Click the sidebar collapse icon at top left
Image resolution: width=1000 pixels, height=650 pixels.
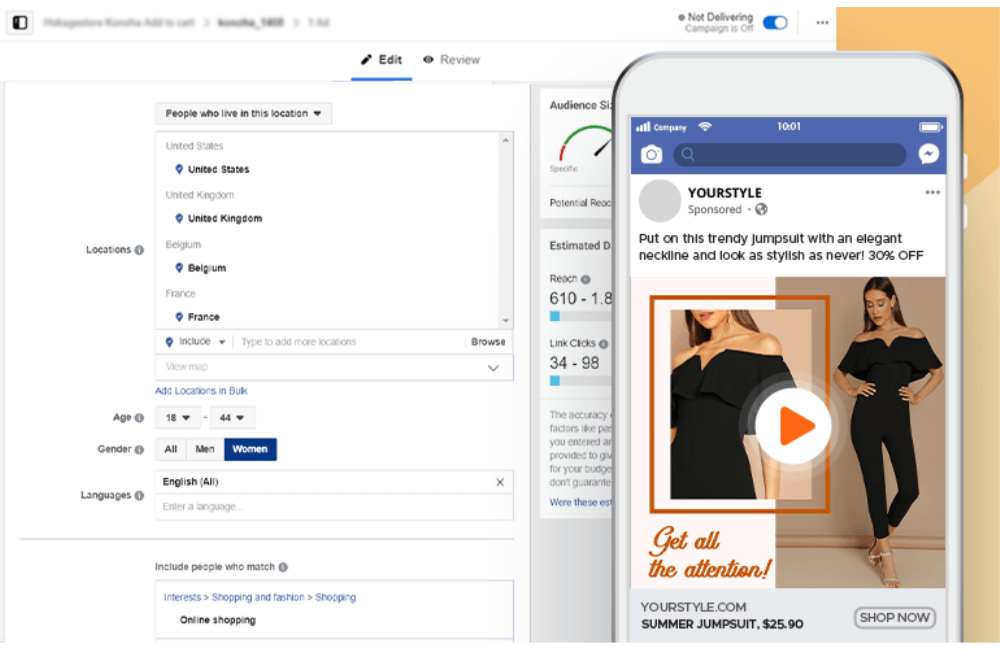pos(19,22)
